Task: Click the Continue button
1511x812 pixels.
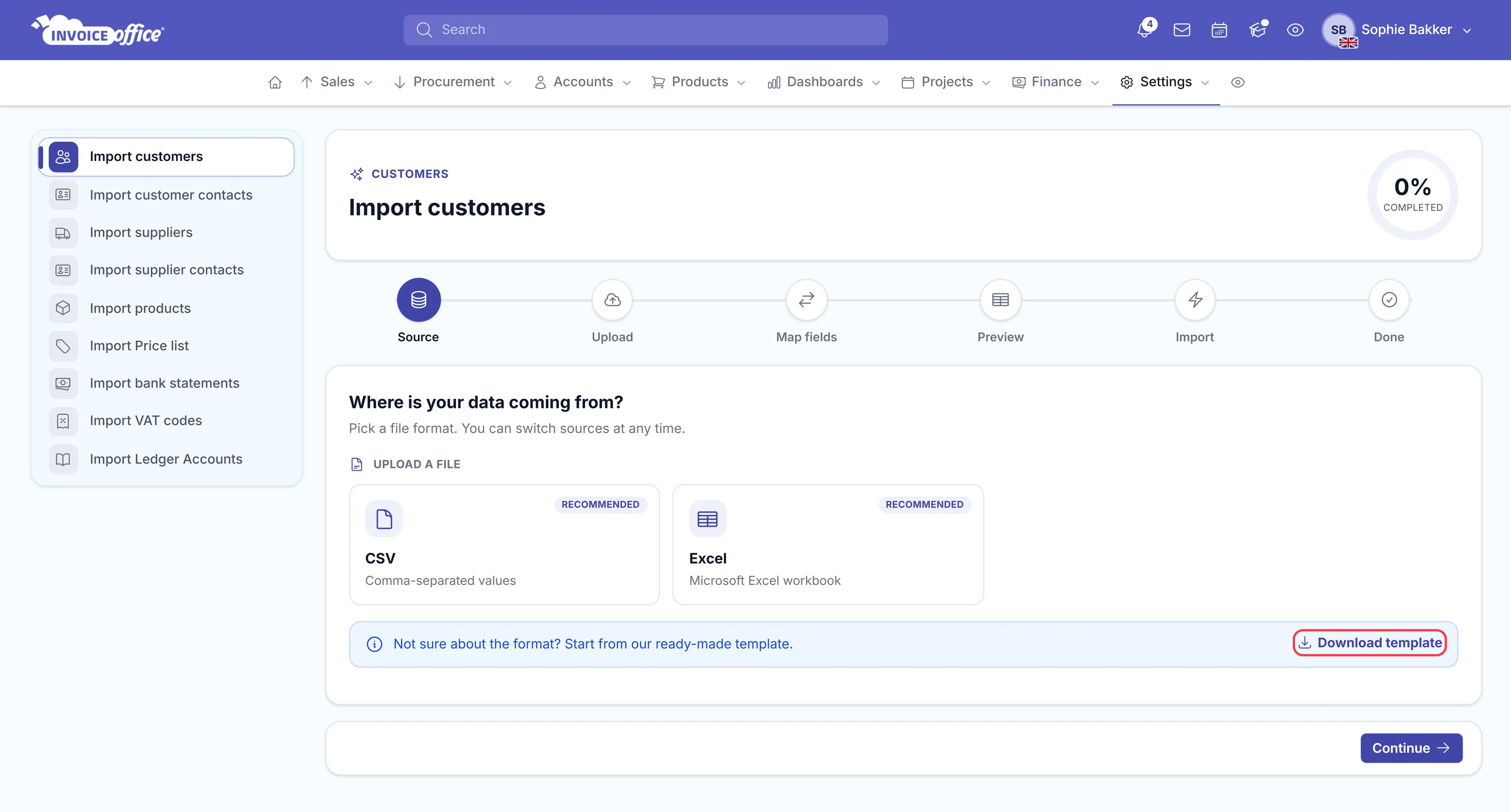Action: tap(1411, 748)
